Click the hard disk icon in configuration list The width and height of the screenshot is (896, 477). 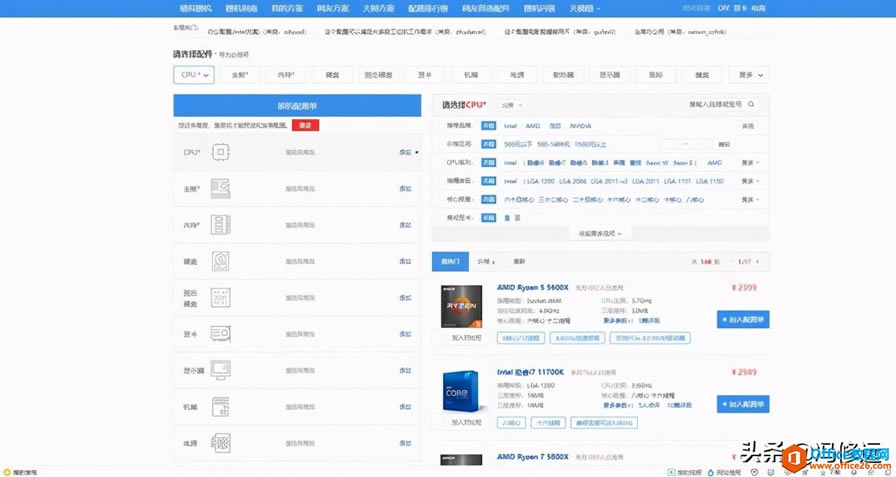[221, 261]
